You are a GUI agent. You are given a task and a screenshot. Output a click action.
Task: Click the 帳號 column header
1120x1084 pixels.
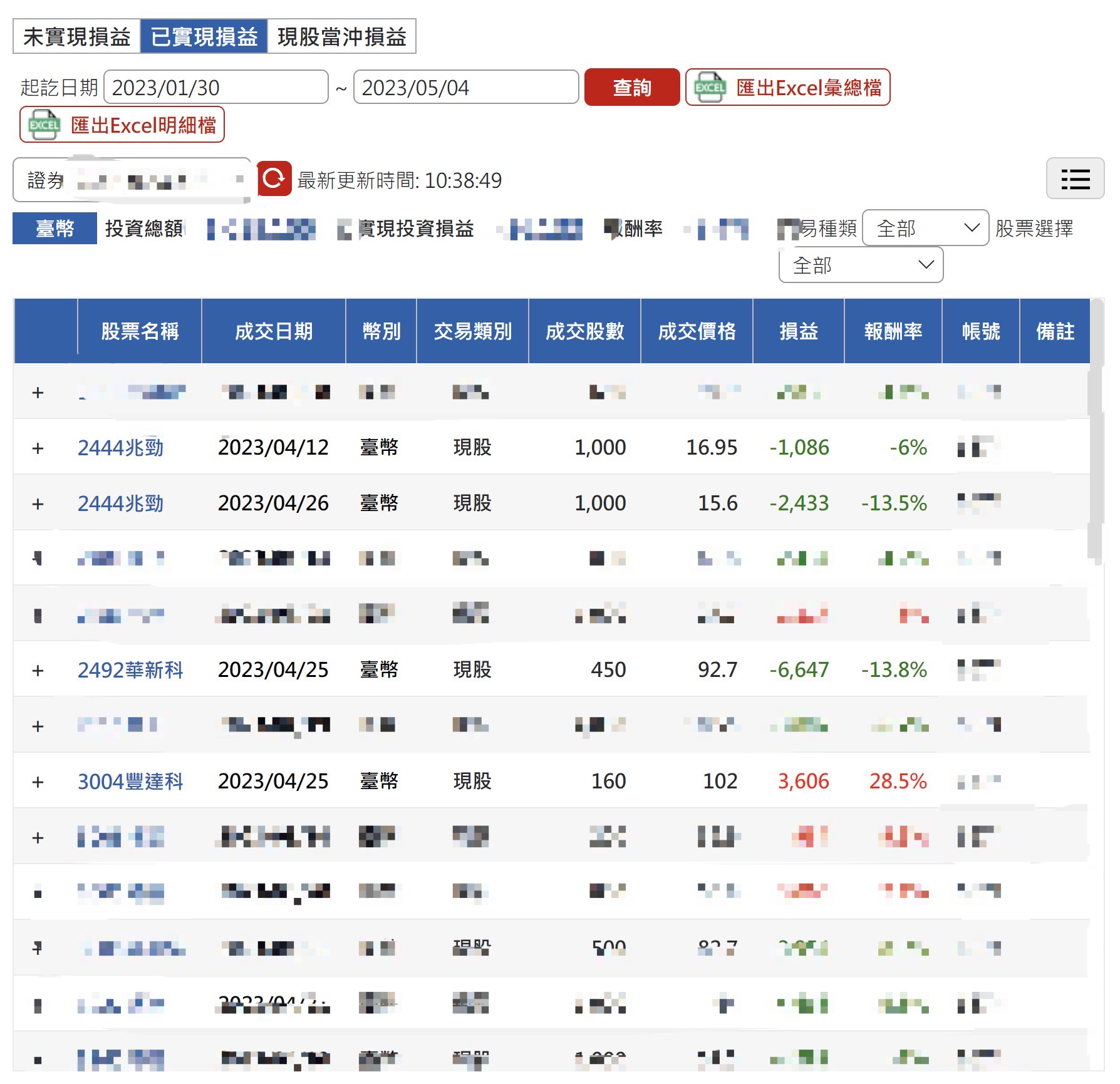click(981, 331)
